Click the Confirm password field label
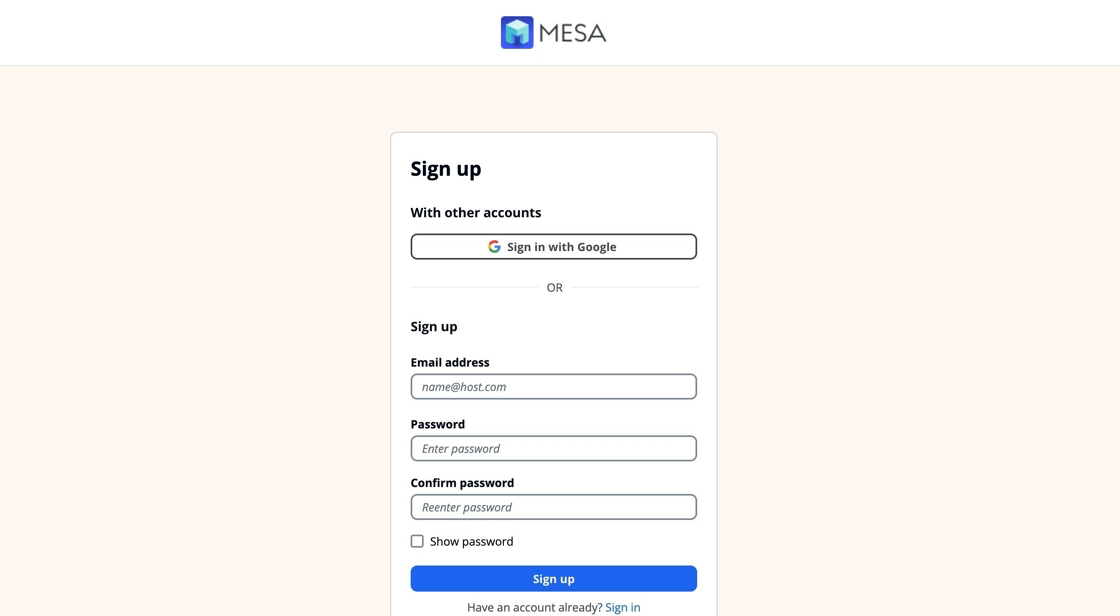 tap(462, 482)
